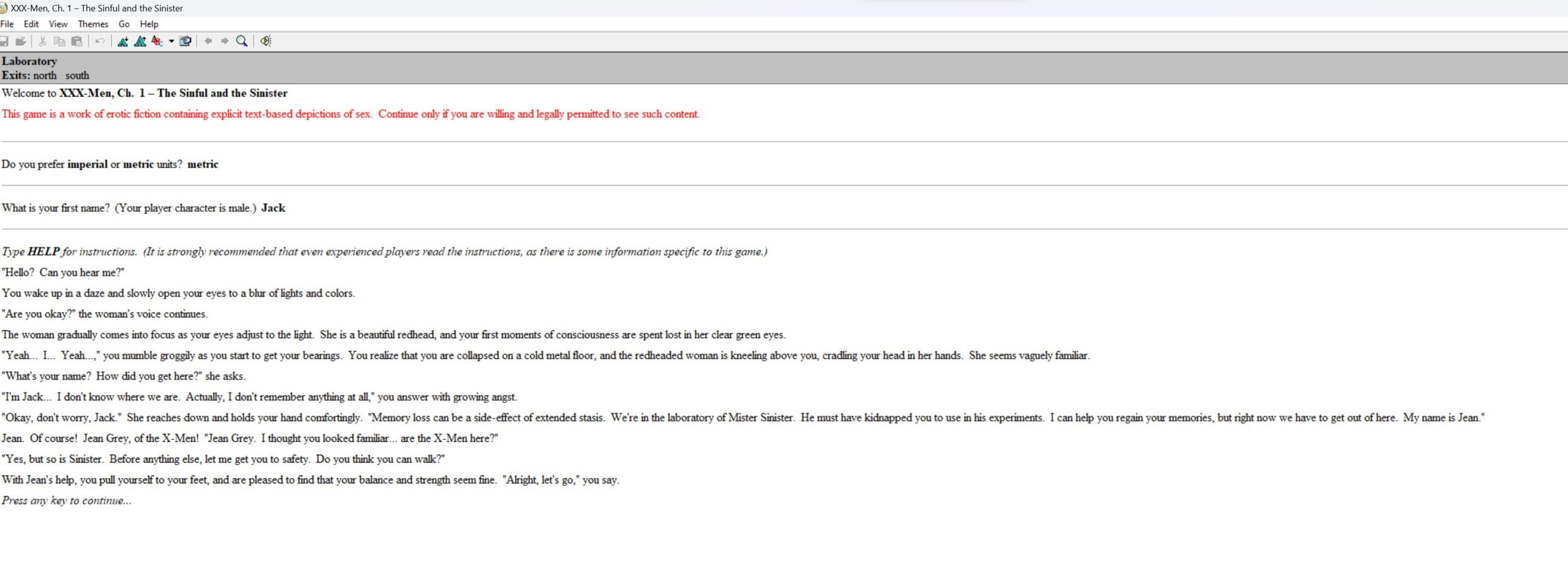Go to the previous page with the back arrow

click(208, 41)
